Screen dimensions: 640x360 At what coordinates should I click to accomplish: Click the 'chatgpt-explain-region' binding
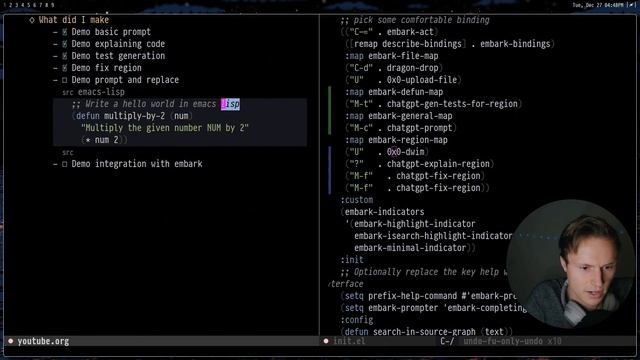(x=438, y=164)
